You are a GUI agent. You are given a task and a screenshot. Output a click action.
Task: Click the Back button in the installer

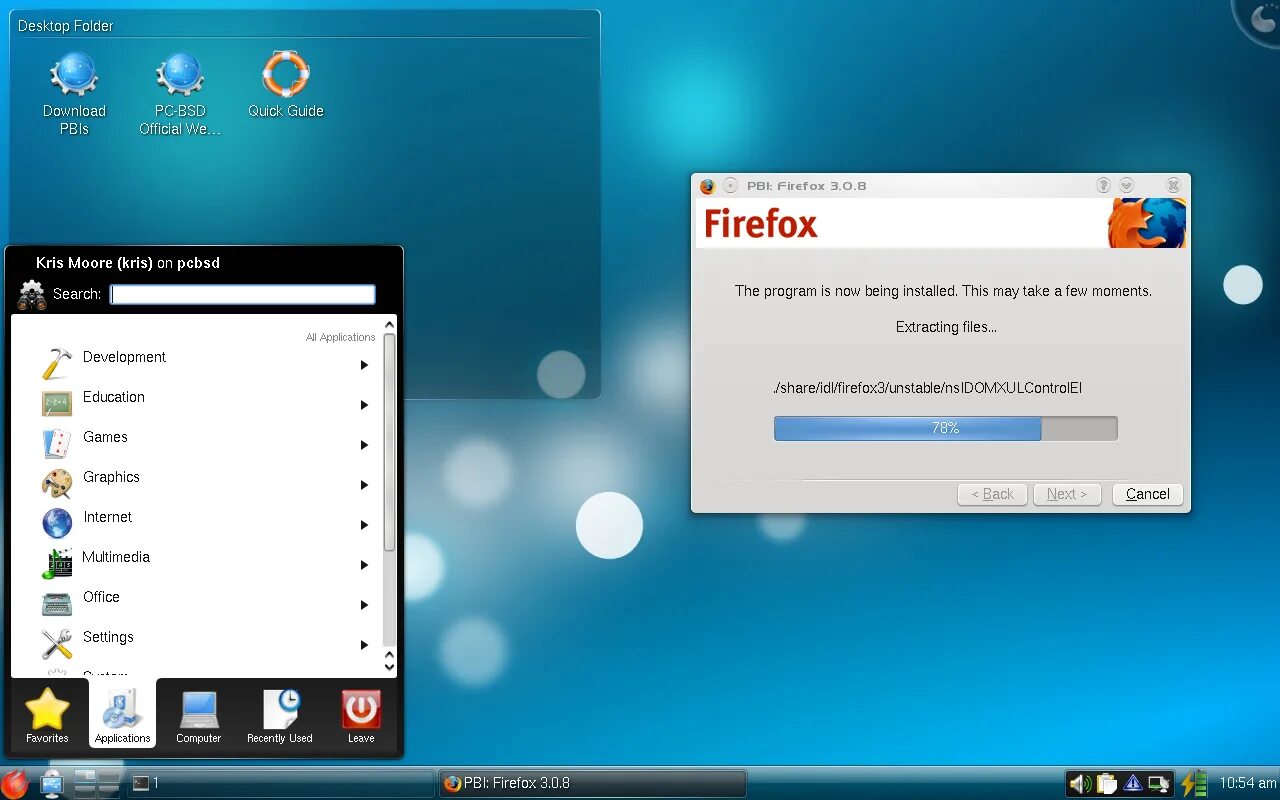coord(993,494)
